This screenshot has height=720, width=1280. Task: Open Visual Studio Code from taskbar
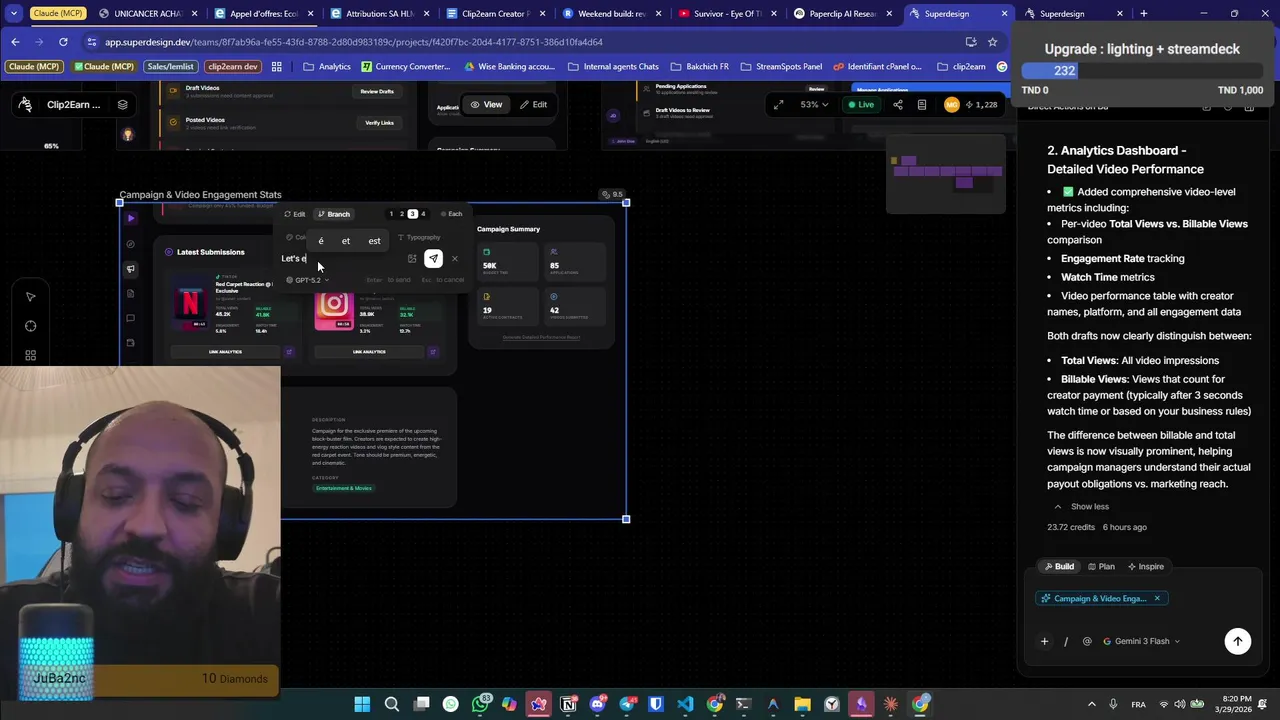coord(685,704)
